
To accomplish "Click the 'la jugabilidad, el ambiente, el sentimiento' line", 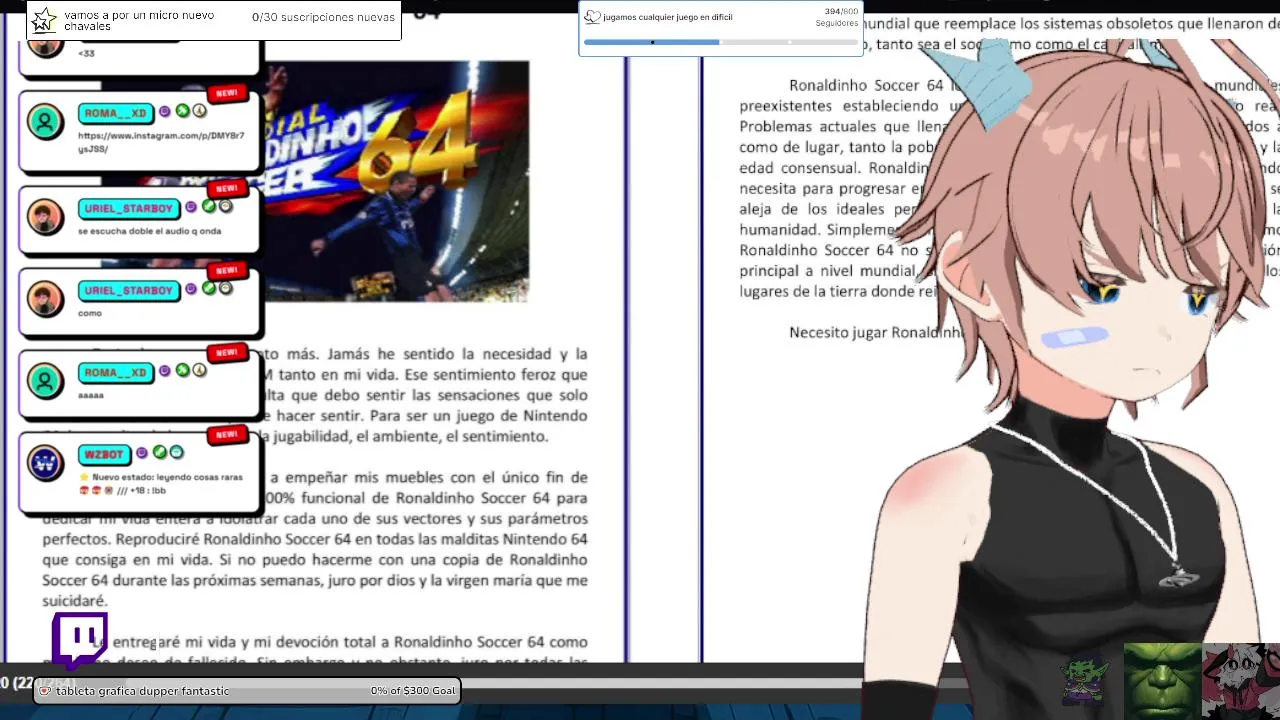I will 404,436.
